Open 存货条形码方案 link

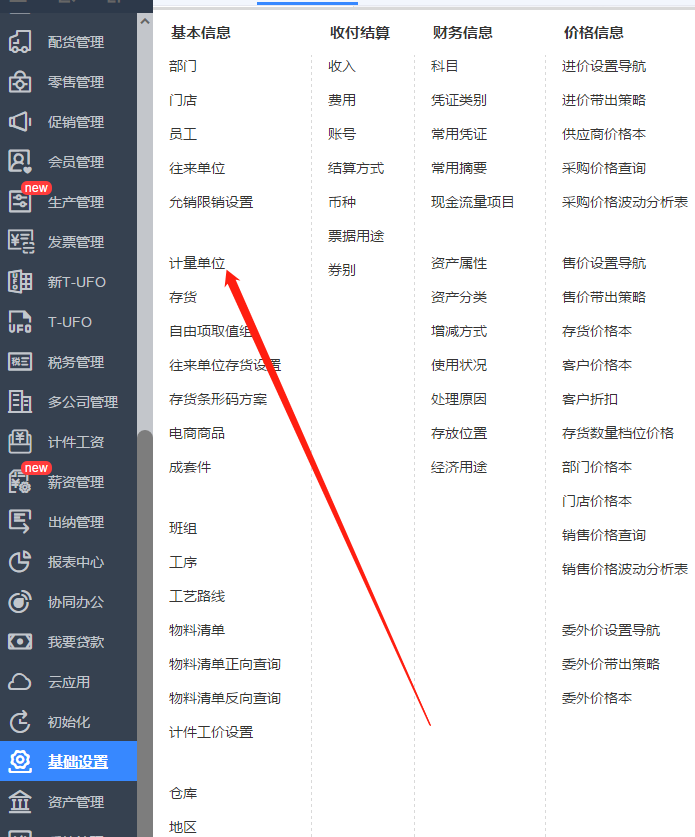pos(218,399)
